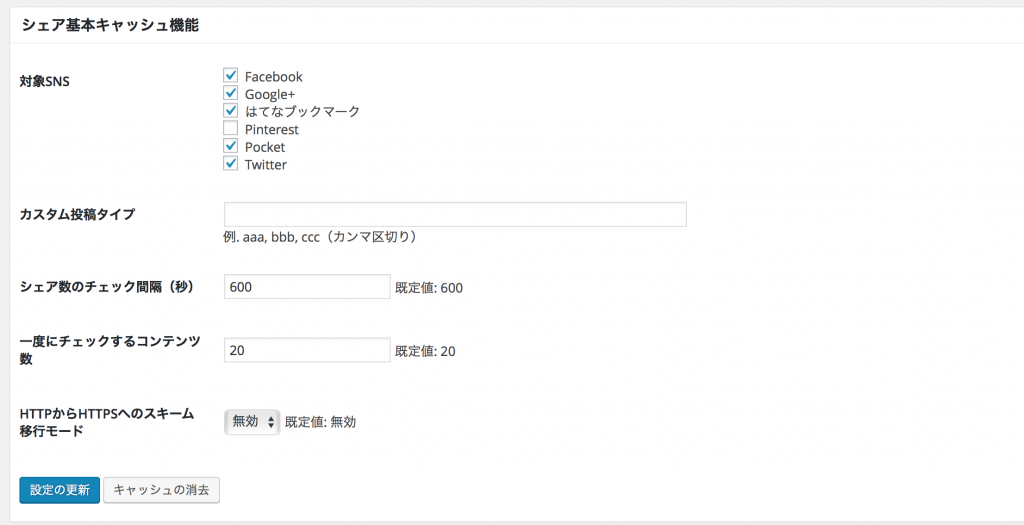Focus the 一度にチェックするコンテンツ数 field
This screenshot has width=1024, height=525.
tap(306, 350)
